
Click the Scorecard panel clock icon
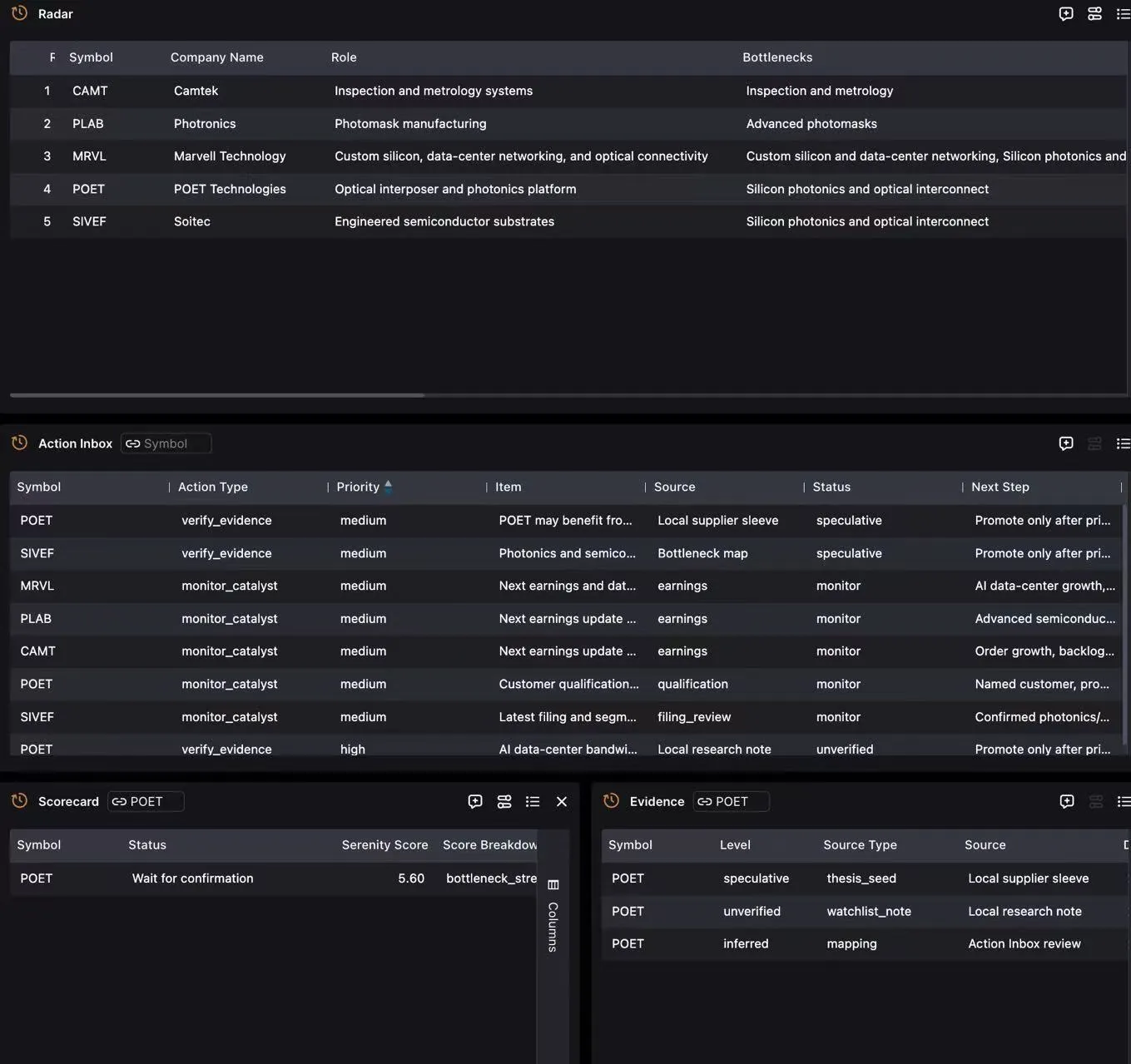coord(19,801)
